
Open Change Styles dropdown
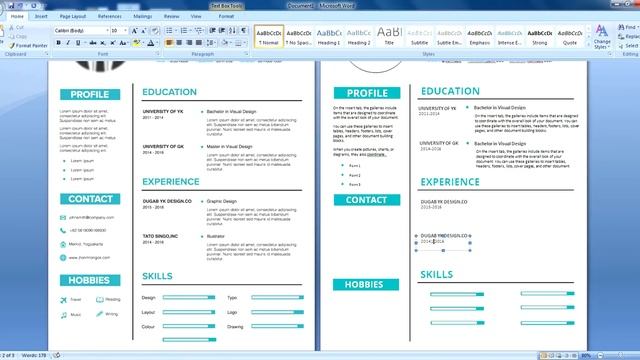point(602,37)
